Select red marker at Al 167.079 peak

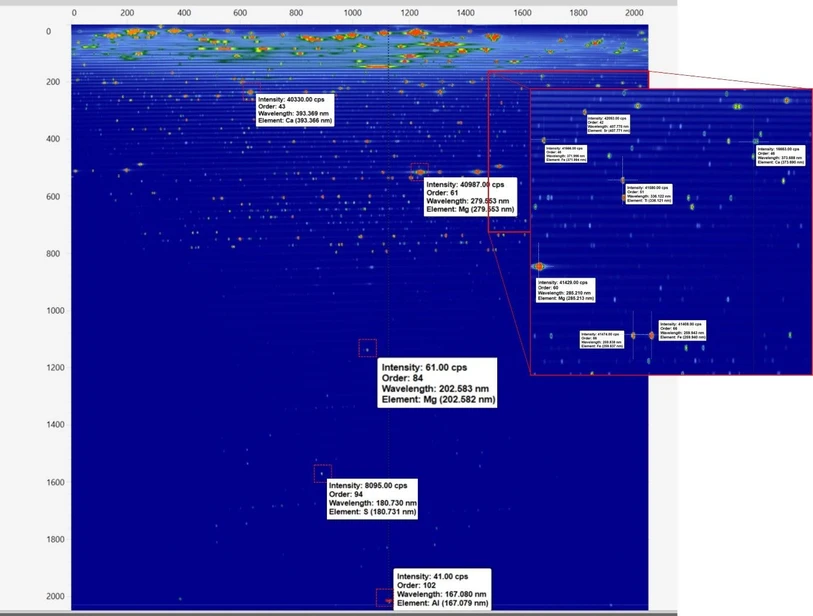(x=385, y=598)
